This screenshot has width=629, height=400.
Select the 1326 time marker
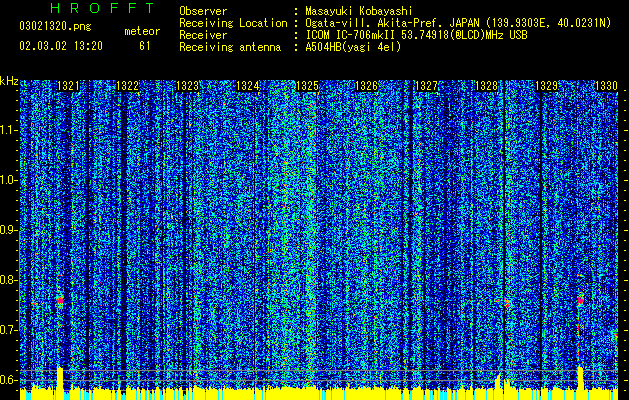click(x=367, y=86)
